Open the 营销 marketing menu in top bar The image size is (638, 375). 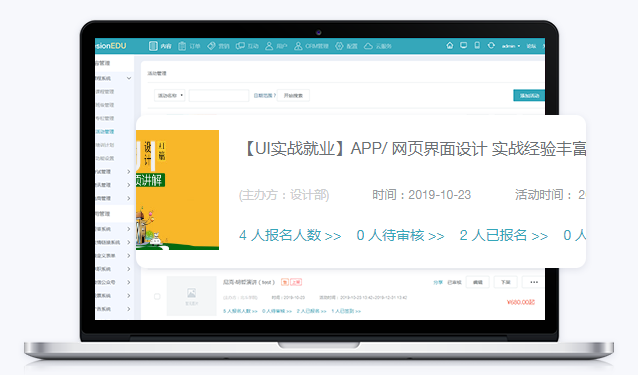click(218, 46)
